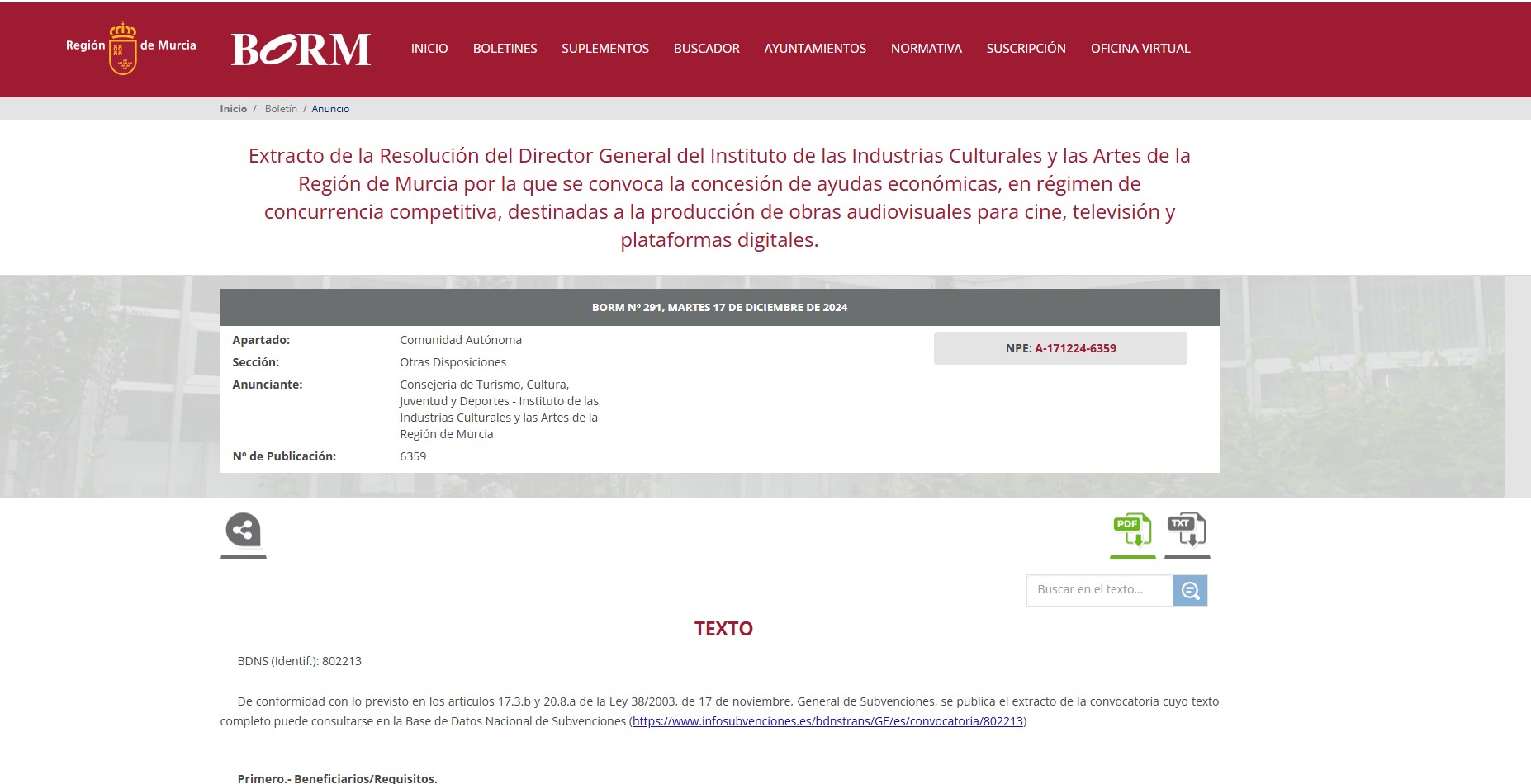Open the NORMATIVA menu
The width and height of the screenshot is (1531, 784).
coord(927,49)
